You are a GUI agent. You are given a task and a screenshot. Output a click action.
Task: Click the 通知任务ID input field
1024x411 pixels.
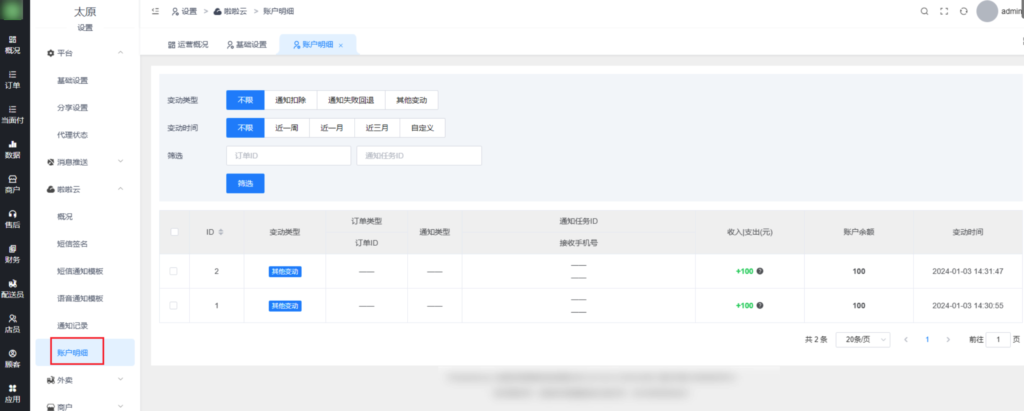[x=419, y=156]
